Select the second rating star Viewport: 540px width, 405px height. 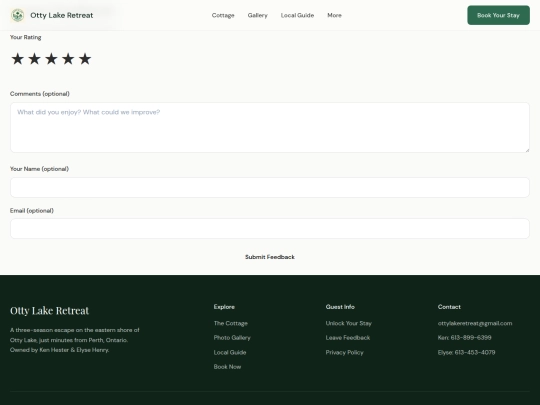[x=34, y=59]
